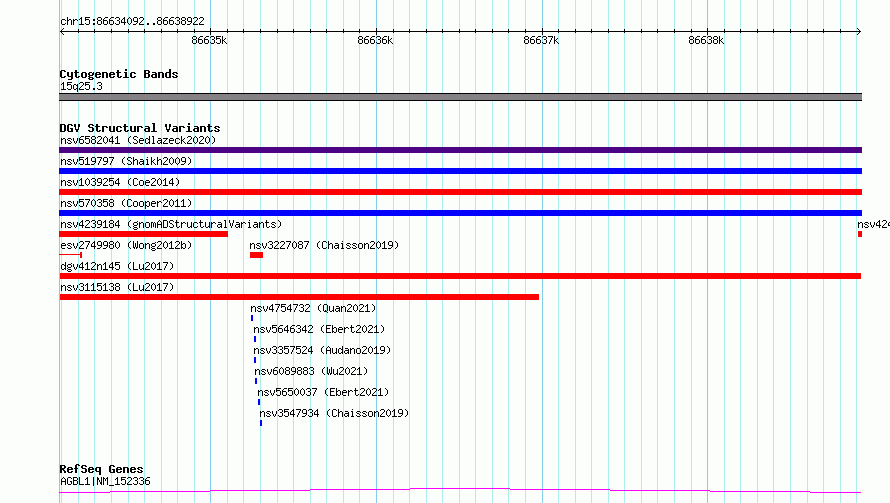Click the nsv3547934 (Chaisson2019) label
The height and width of the screenshot is (503, 890).
(x=334, y=413)
